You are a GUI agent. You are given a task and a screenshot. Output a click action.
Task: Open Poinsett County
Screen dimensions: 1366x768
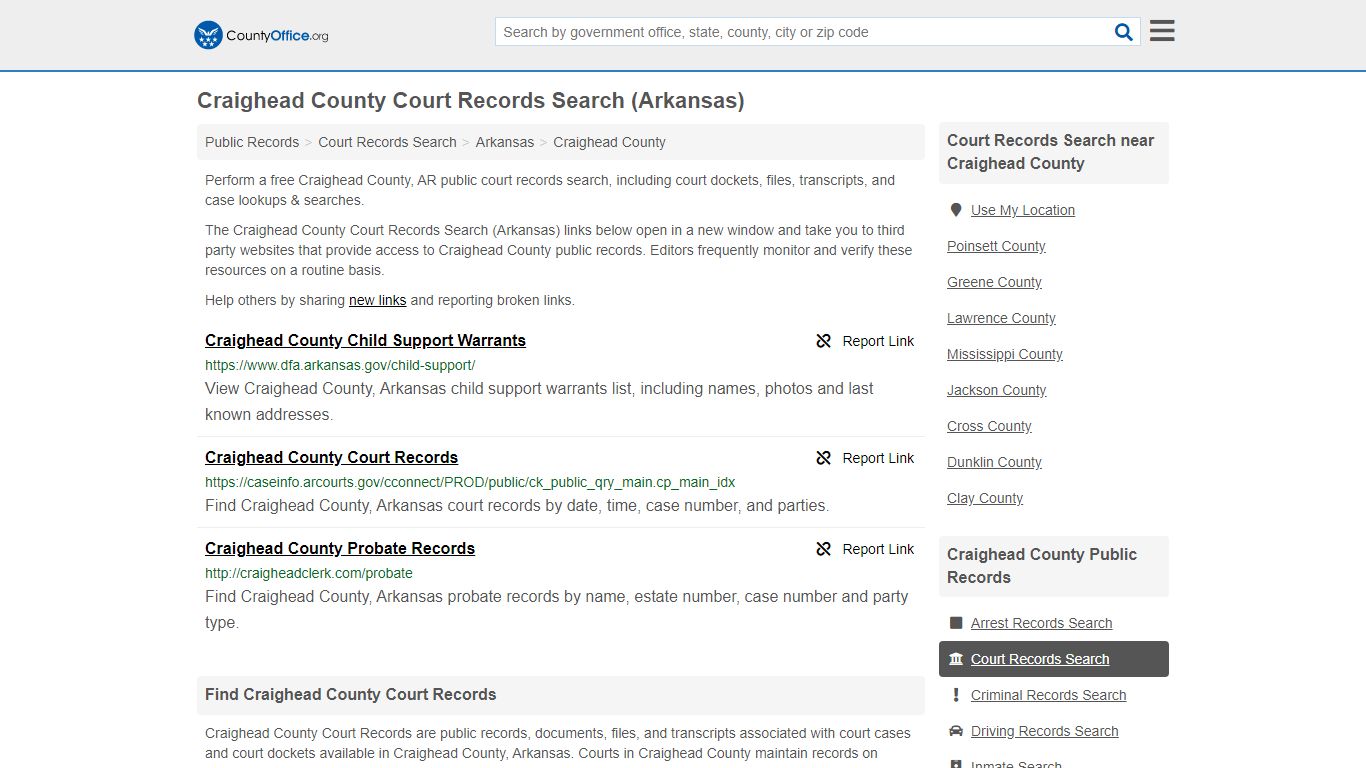(x=996, y=246)
